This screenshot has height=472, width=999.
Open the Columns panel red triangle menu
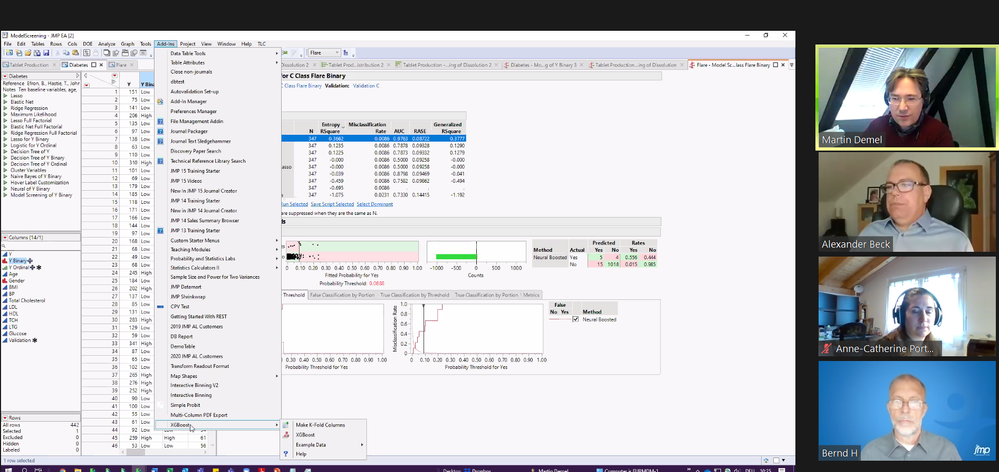coord(4,238)
